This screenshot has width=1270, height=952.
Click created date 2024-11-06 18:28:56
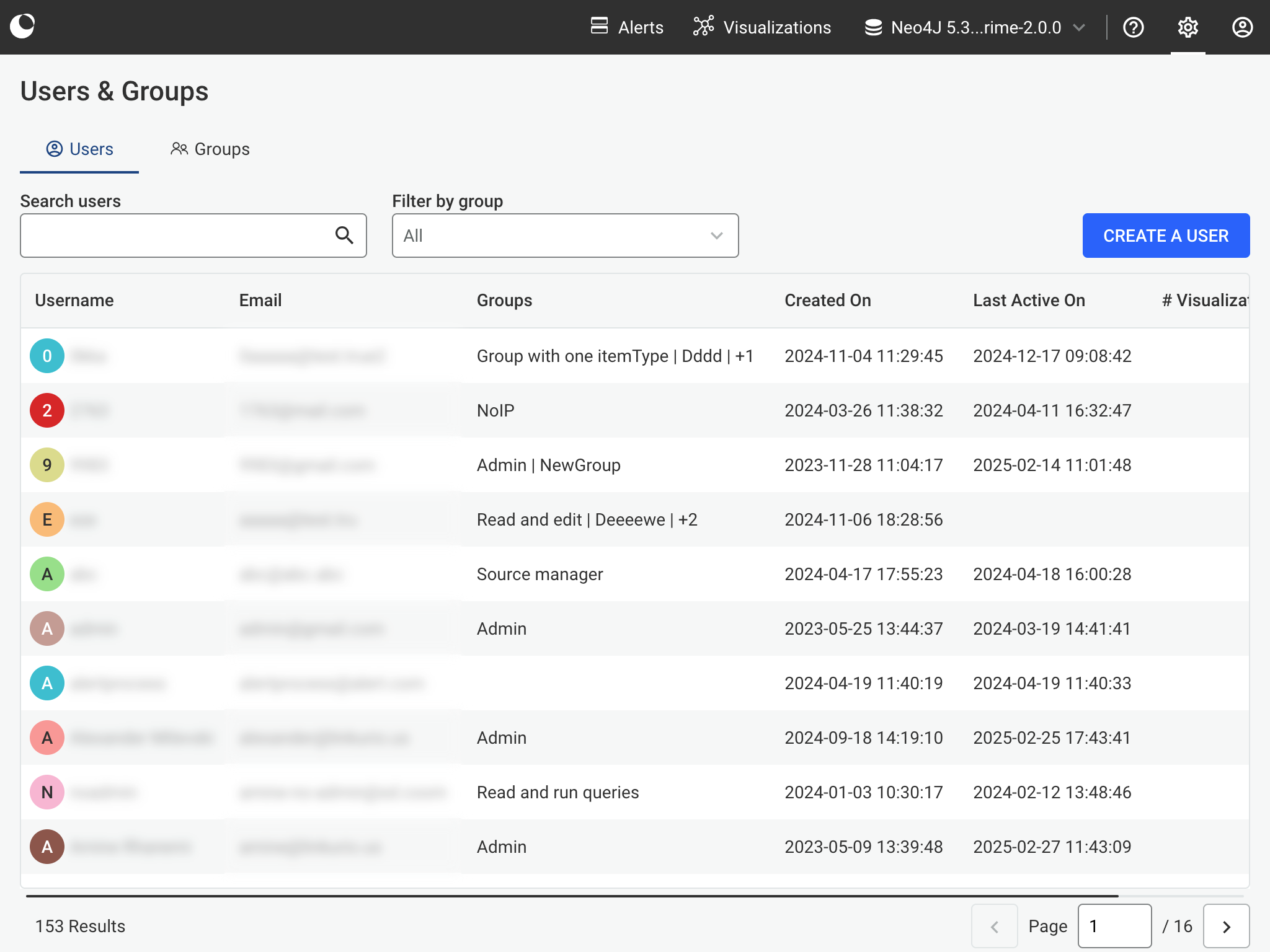[x=864, y=519]
